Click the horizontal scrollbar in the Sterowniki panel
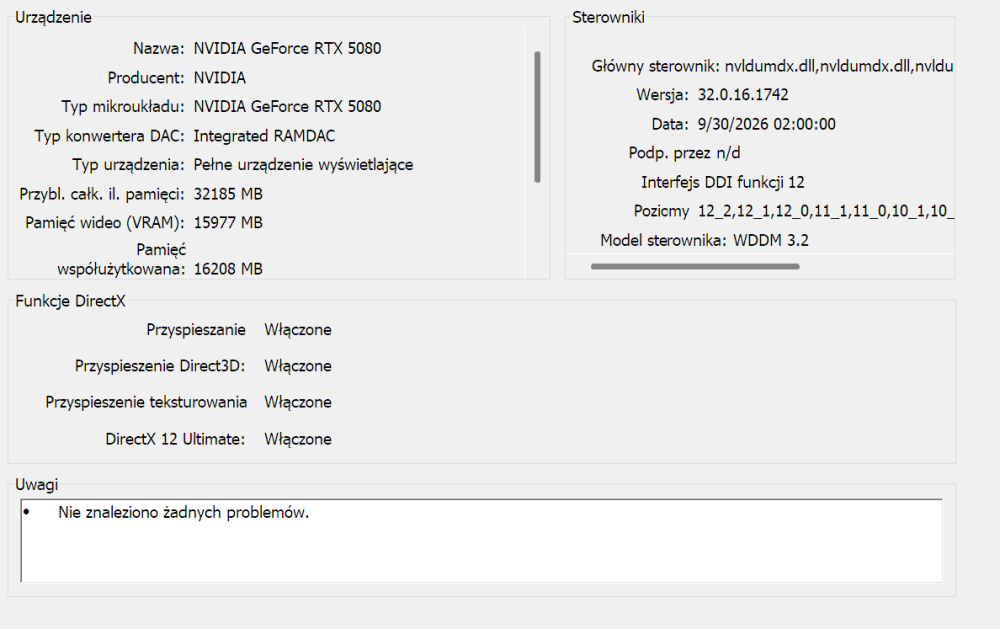This screenshot has width=1000, height=629. (x=695, y=267)
